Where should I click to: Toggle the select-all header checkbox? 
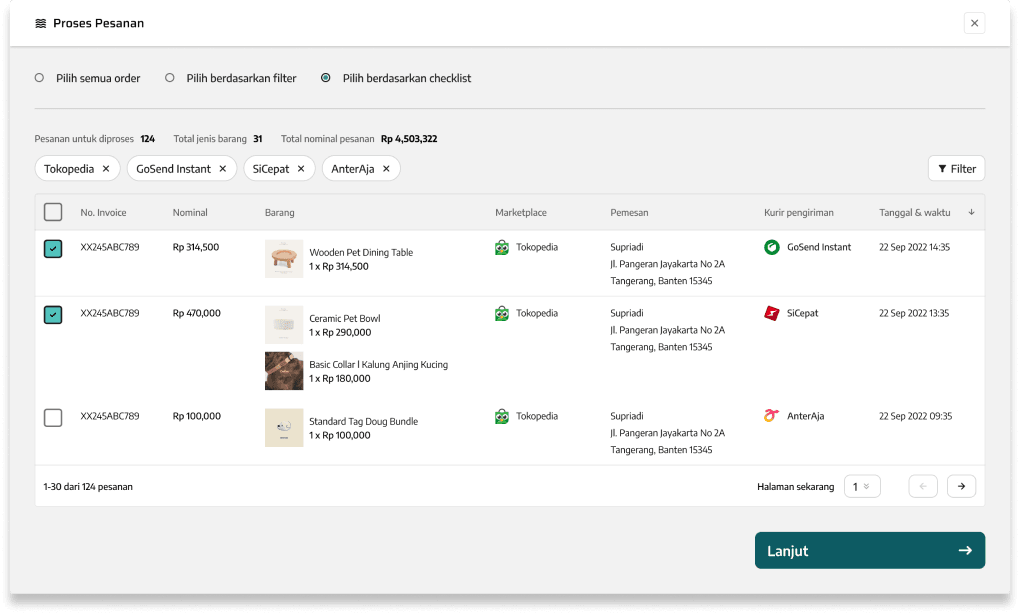[53, 212]
